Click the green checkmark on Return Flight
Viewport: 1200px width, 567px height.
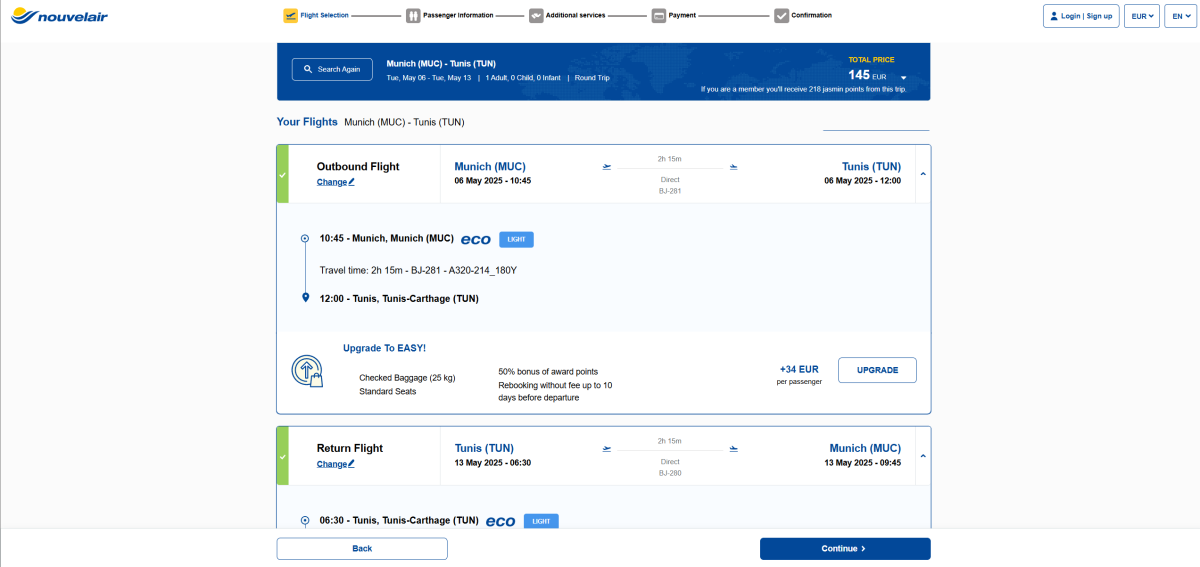pos(282,456)
